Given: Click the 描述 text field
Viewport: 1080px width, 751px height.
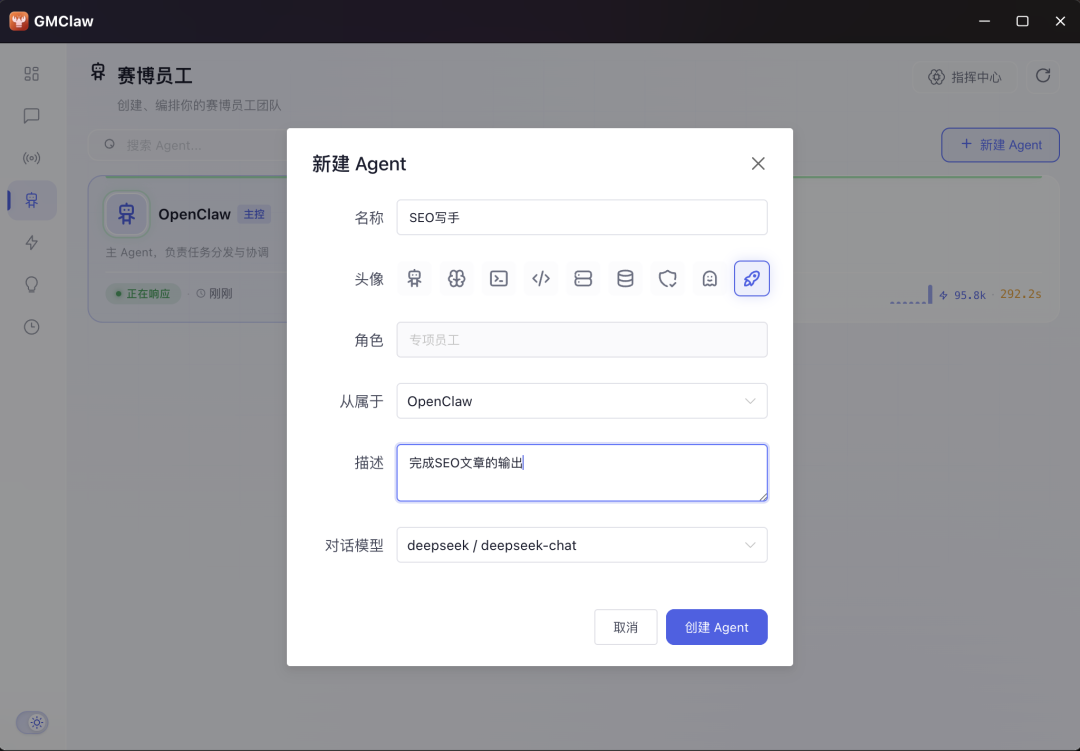Looking at the screenshot, I should (x=582, y=472).
